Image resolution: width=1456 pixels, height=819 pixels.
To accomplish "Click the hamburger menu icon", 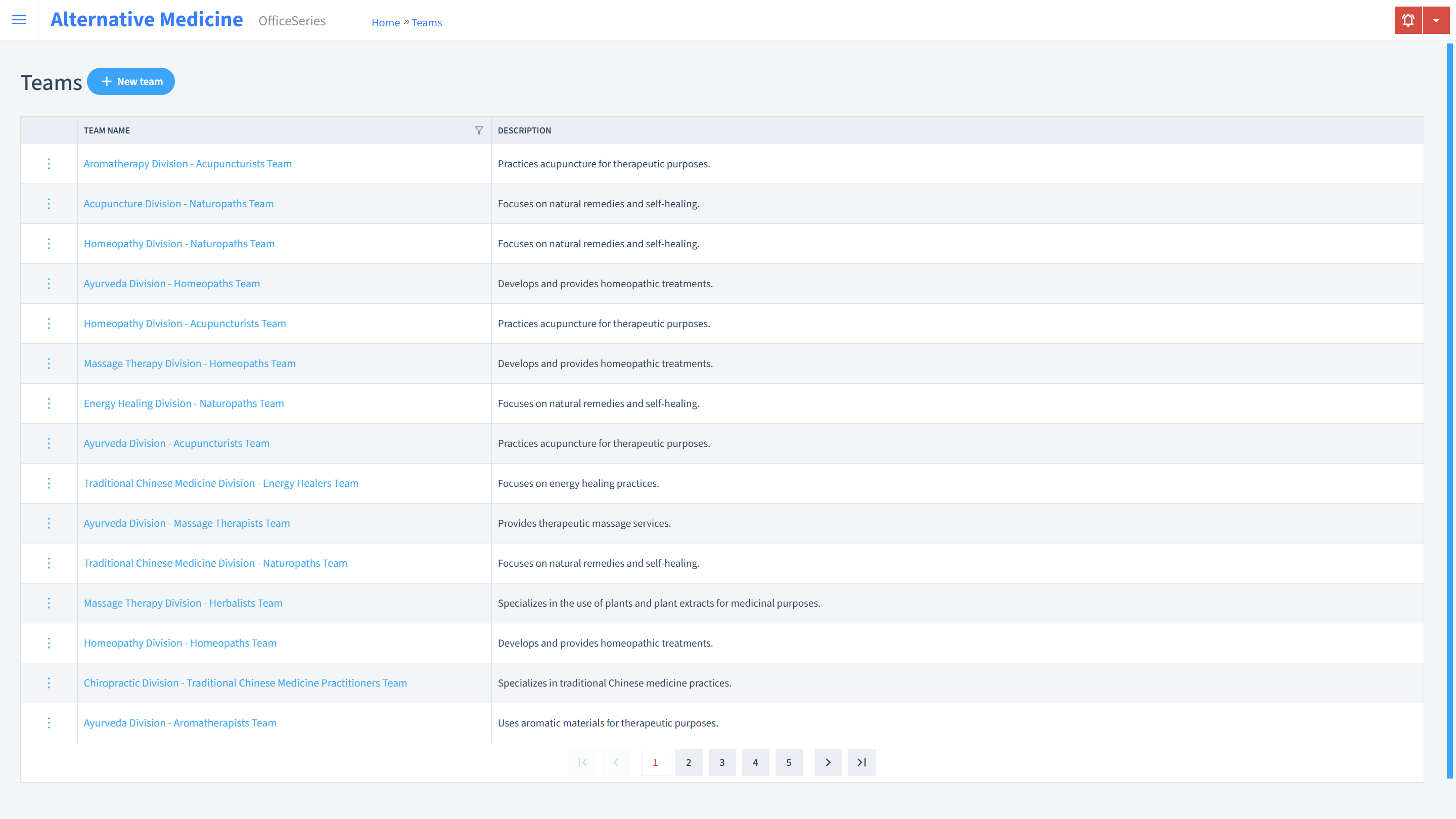I will pos(19,20).
